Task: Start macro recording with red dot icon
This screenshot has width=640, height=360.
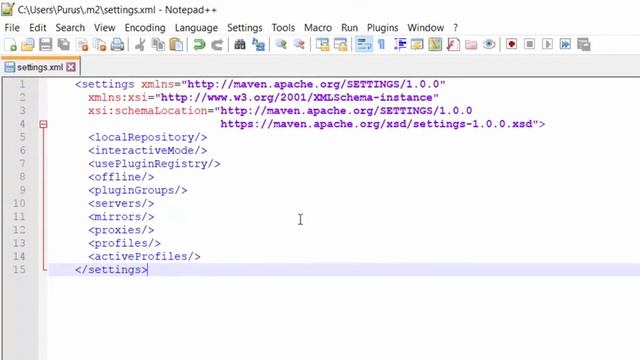Action: [x=511, y=44]
